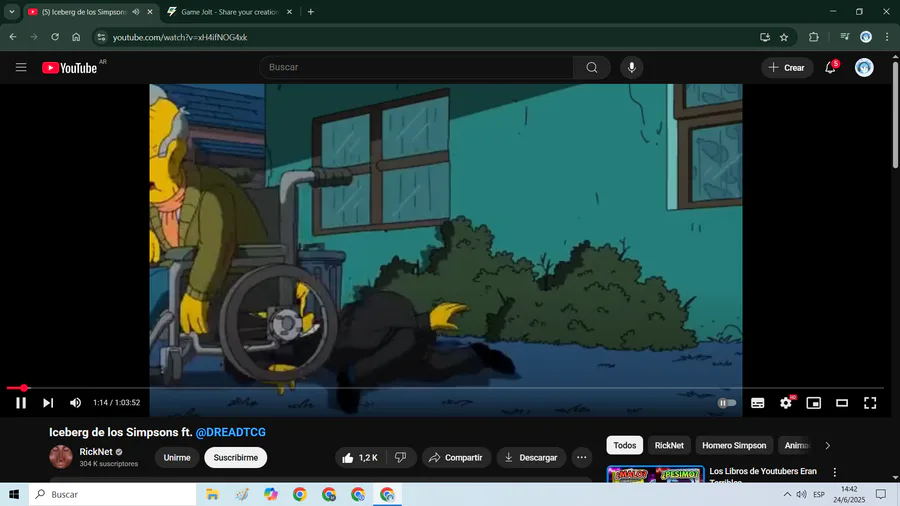
Task: Switch to theater mode
Action: click(x=841, y=403)
